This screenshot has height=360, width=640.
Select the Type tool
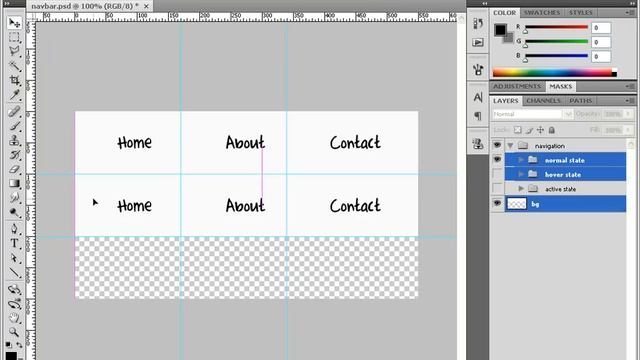14,243
